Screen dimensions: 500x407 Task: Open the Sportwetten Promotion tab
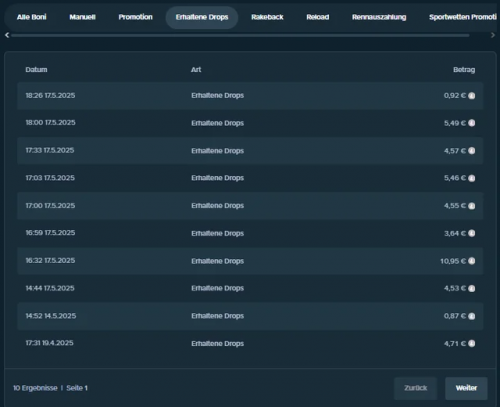[463, 17]
